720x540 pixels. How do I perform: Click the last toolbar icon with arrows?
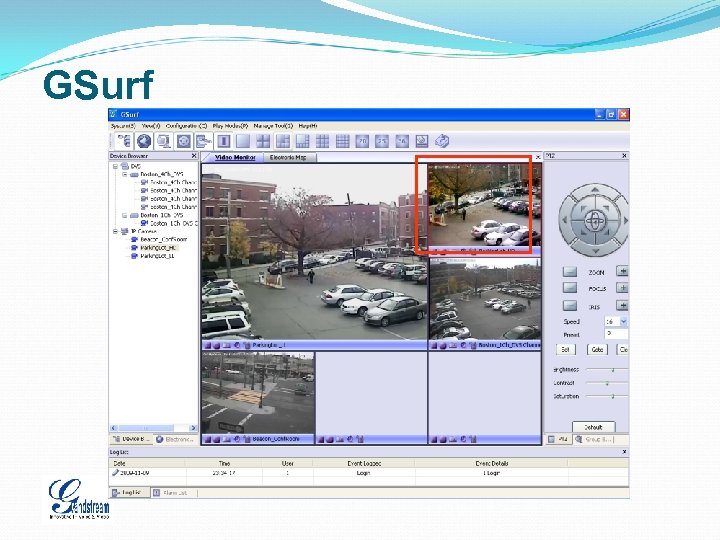coord(442,141)
